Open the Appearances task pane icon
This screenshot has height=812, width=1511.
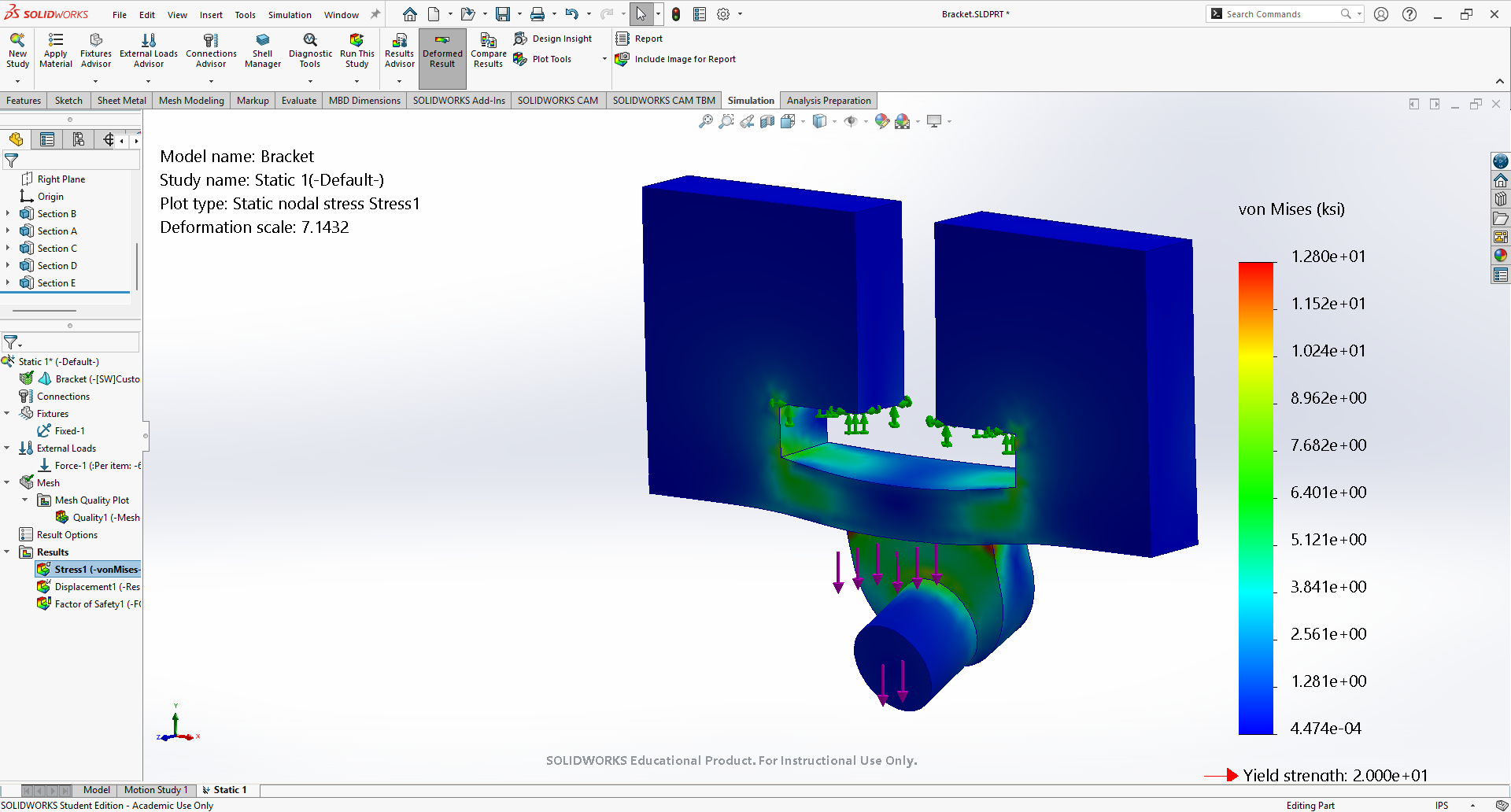coord(1501,256)
